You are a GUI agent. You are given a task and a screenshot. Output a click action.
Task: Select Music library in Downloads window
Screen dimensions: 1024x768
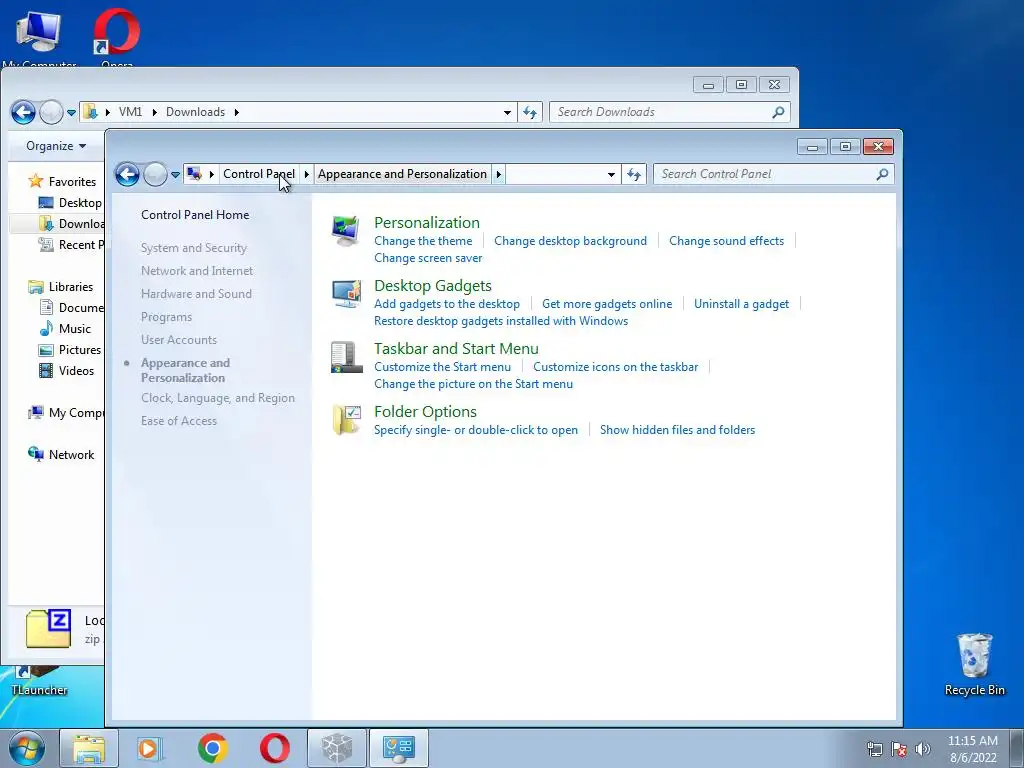[65, 328]
